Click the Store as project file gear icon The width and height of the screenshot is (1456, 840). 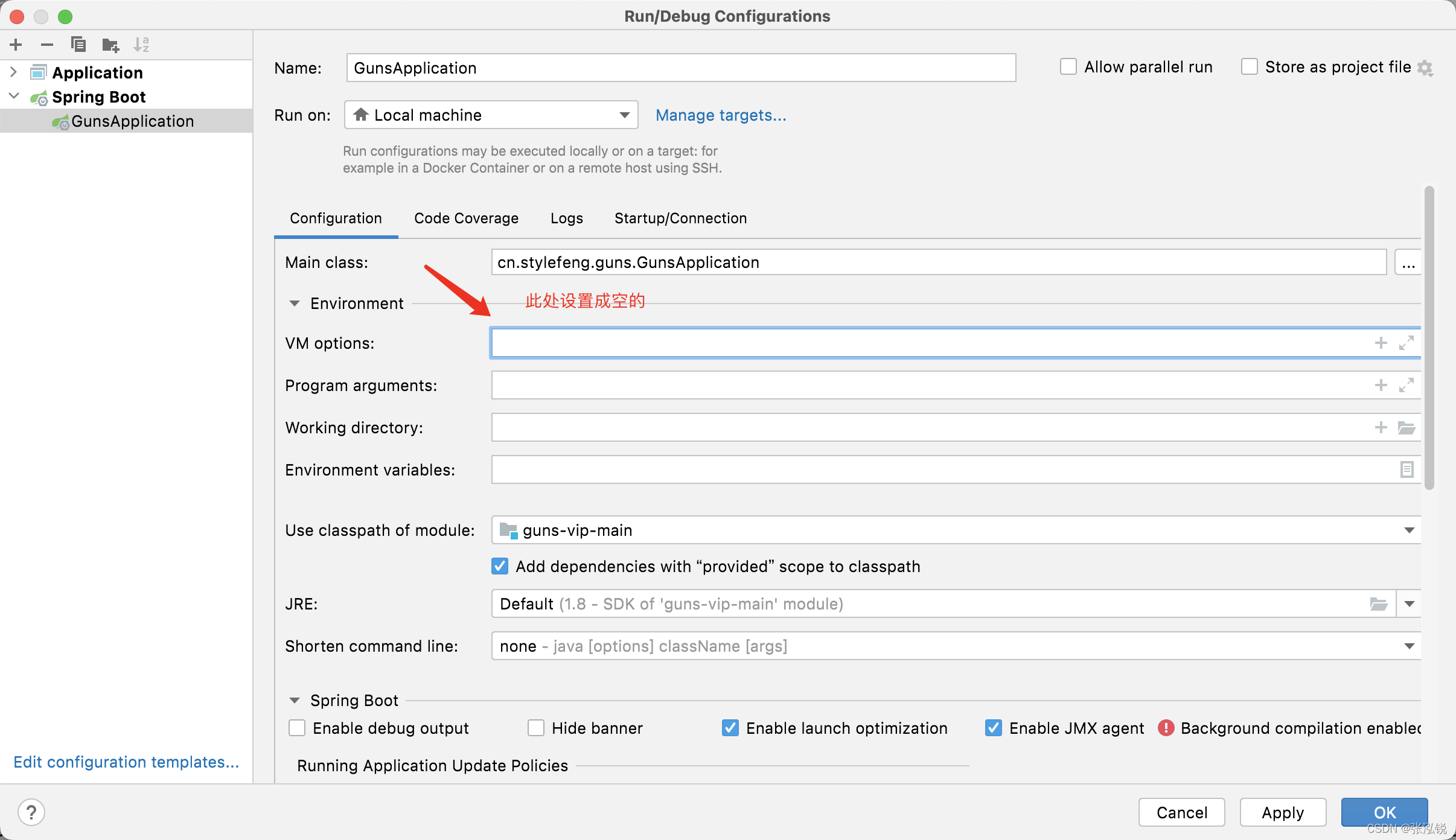1425,68
